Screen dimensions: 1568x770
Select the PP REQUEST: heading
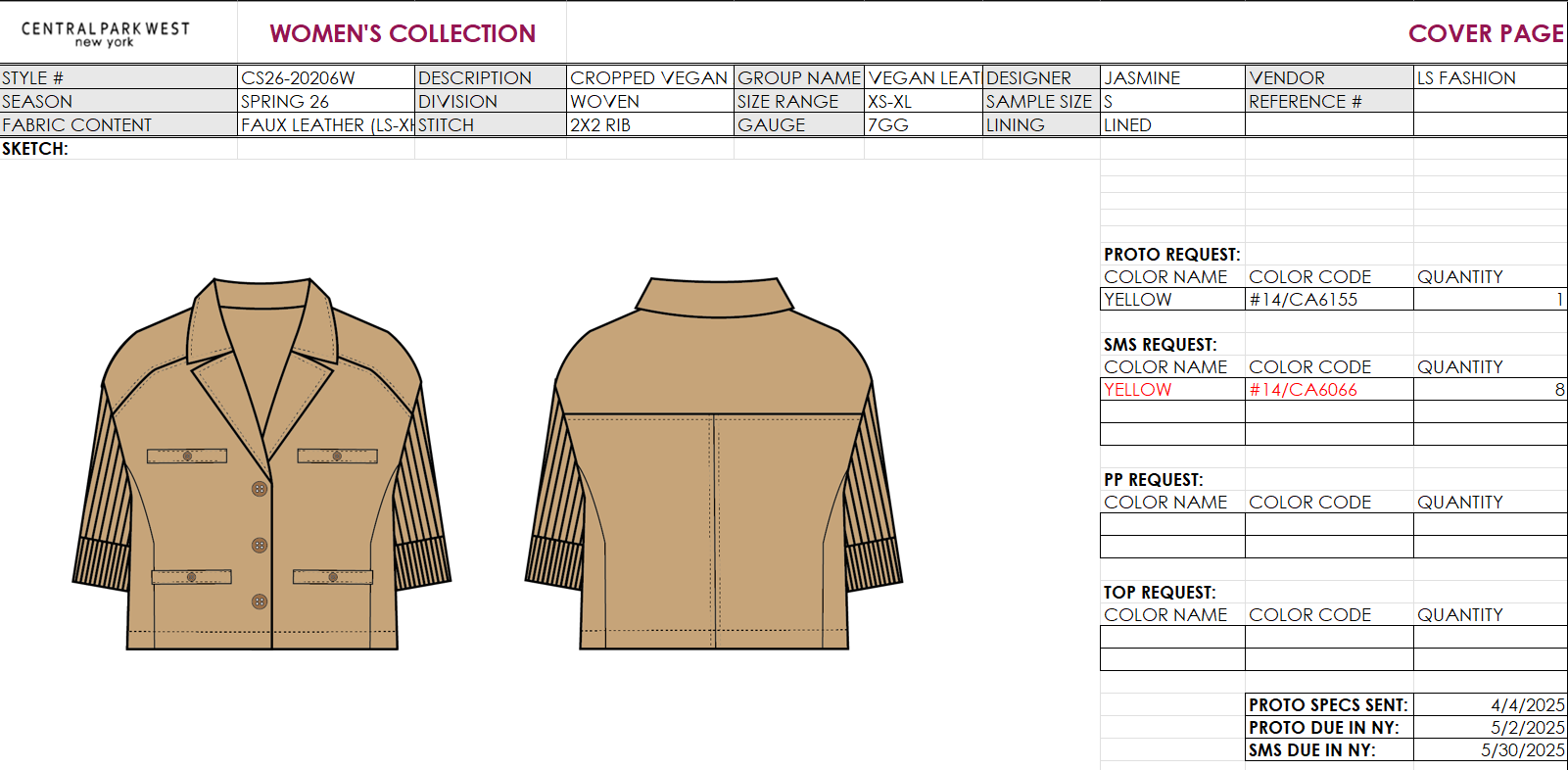tap(1153, 479)
